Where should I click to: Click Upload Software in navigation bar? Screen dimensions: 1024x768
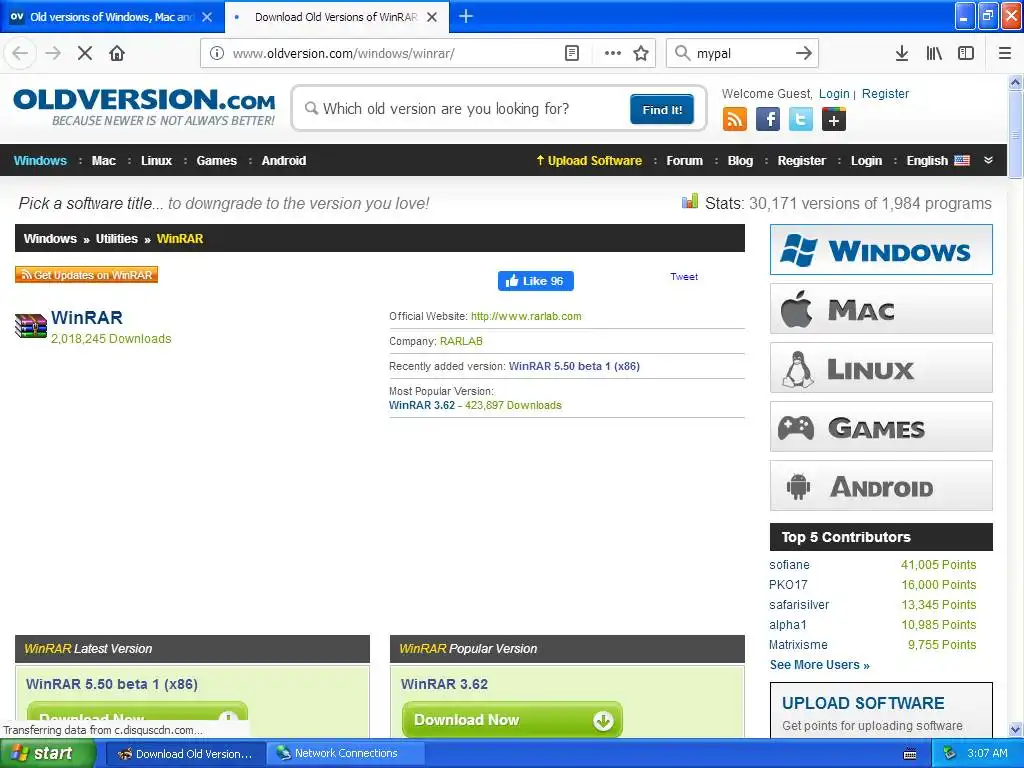coord(589,161)
